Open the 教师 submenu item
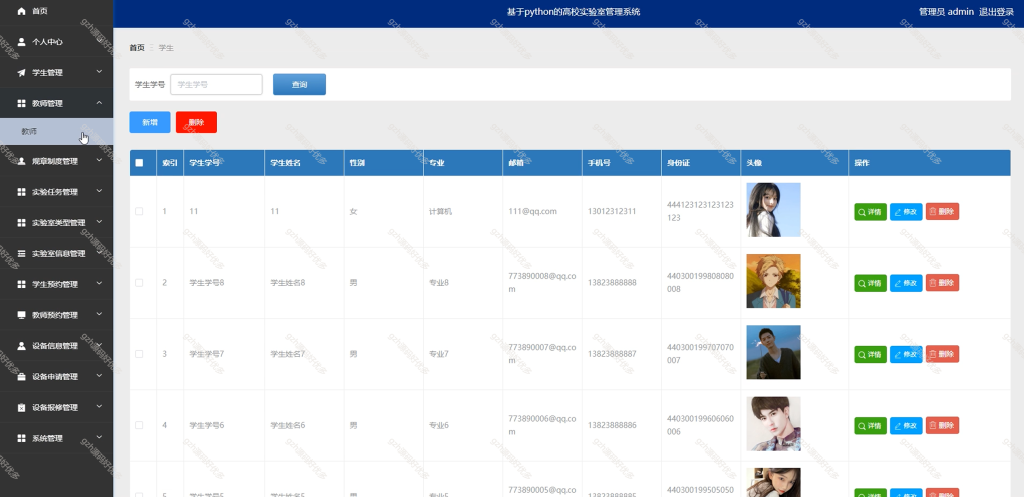Image resolution: width=1024 pixels, height=497 pixels. [x=56, y=131]
